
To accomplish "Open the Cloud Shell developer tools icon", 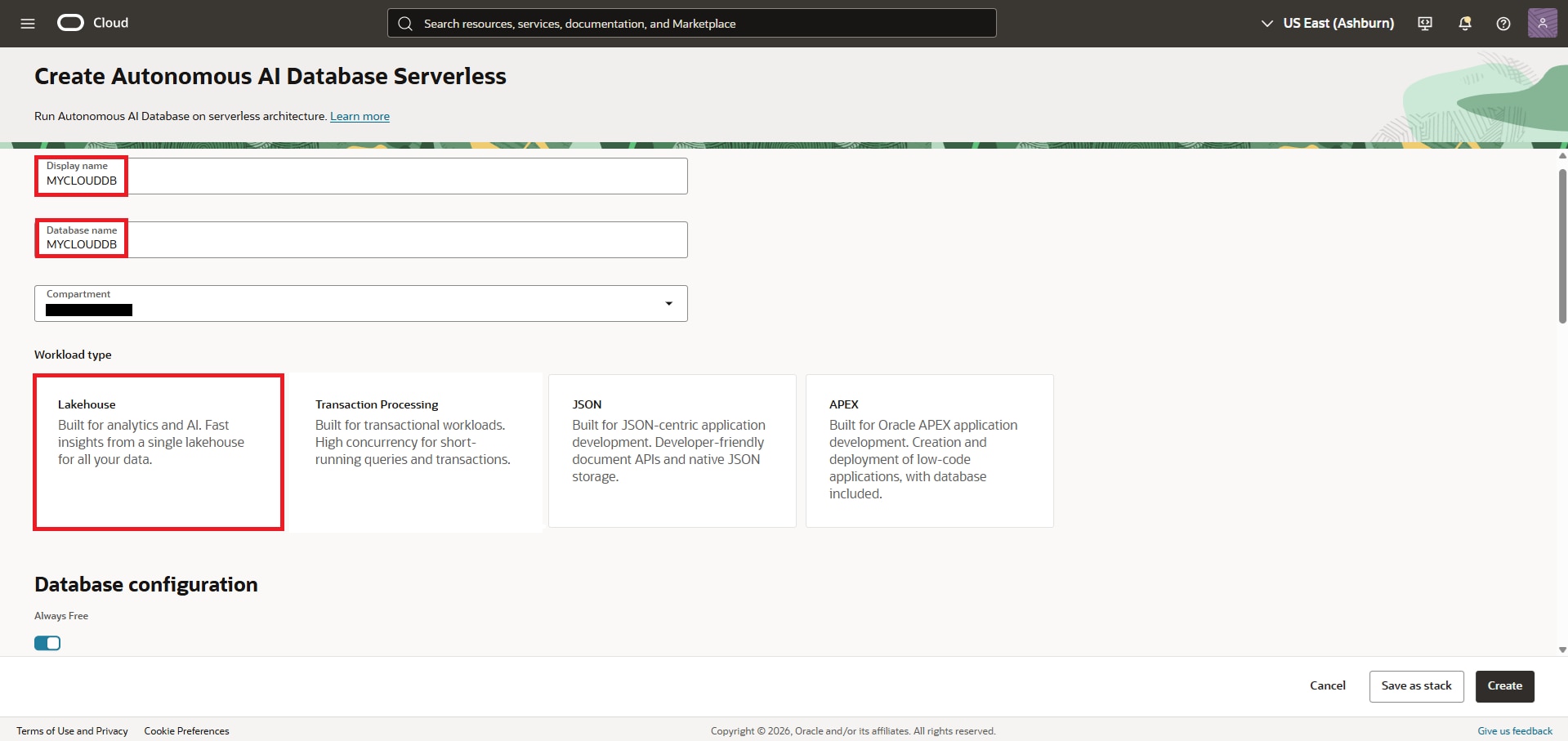I will (1425, 24).
